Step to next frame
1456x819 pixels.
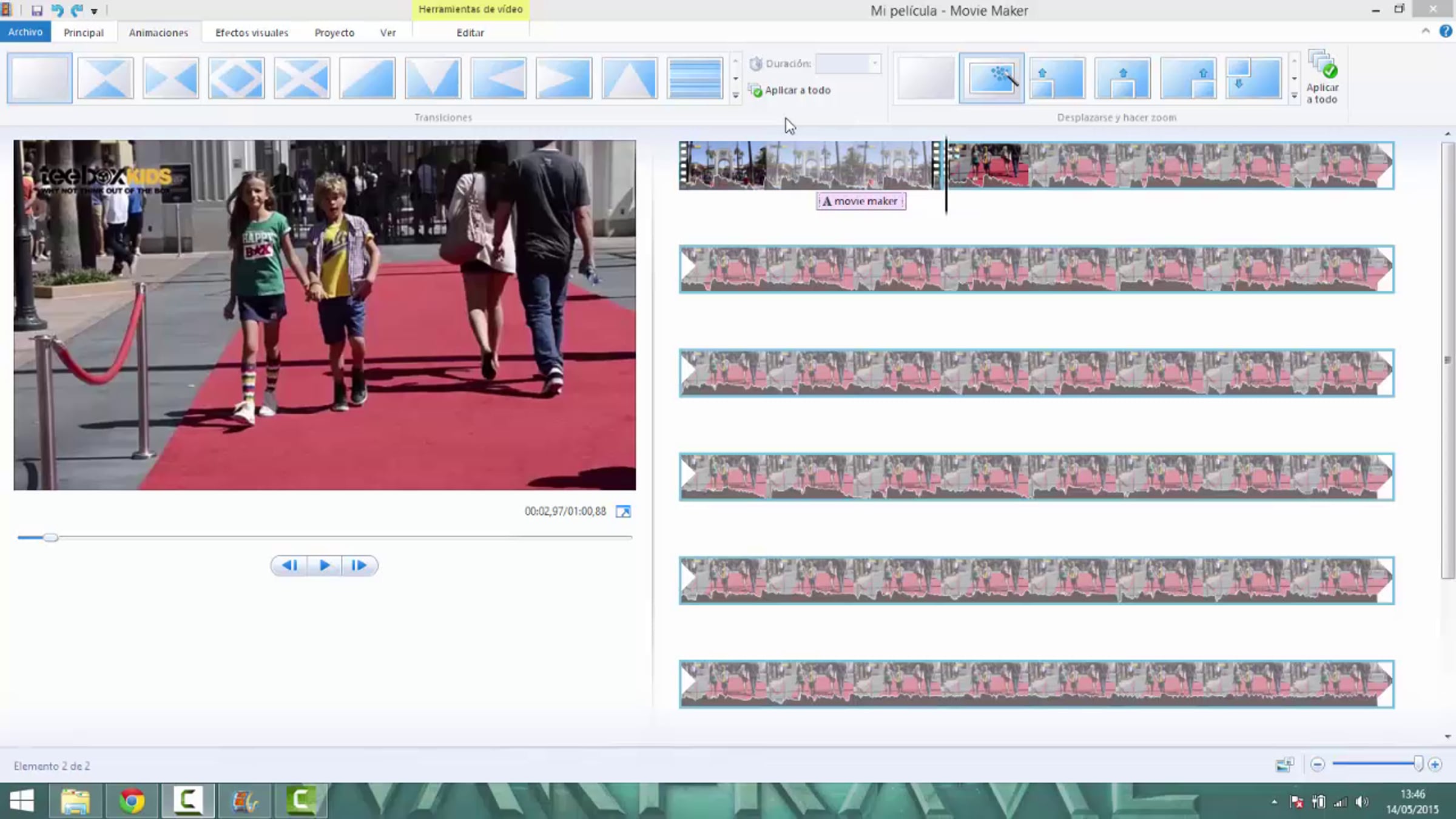pos(359,565)
